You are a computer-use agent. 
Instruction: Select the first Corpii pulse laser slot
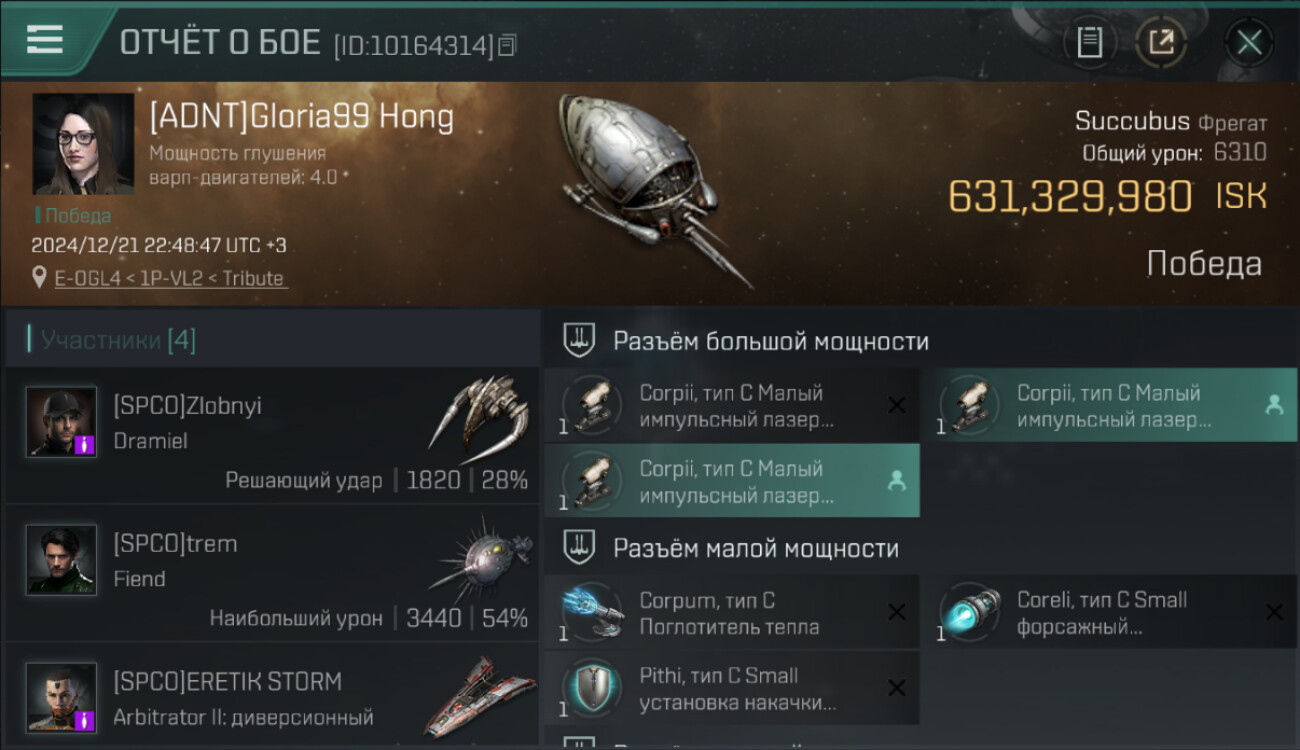[731, 405]
